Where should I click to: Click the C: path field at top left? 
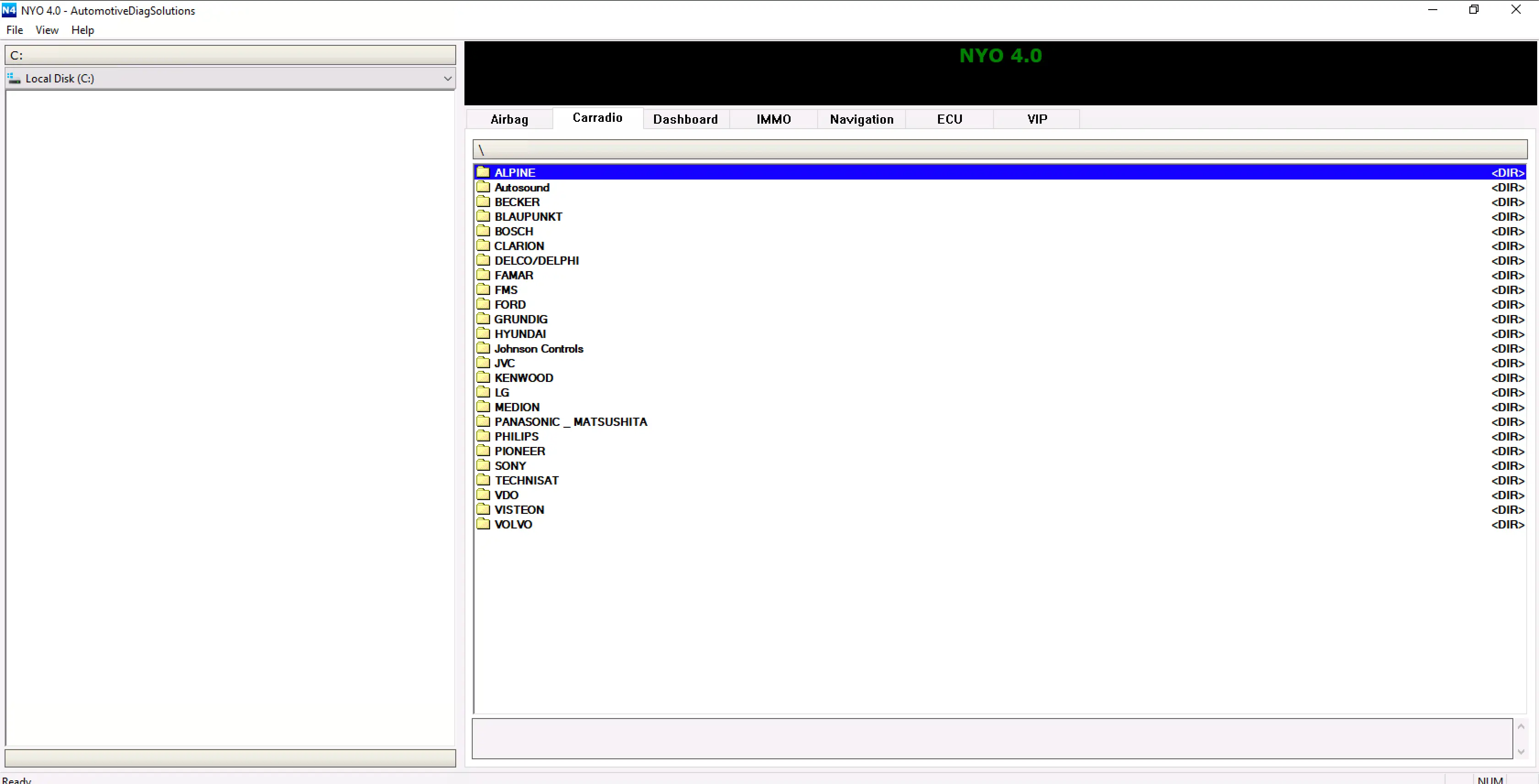230,55
